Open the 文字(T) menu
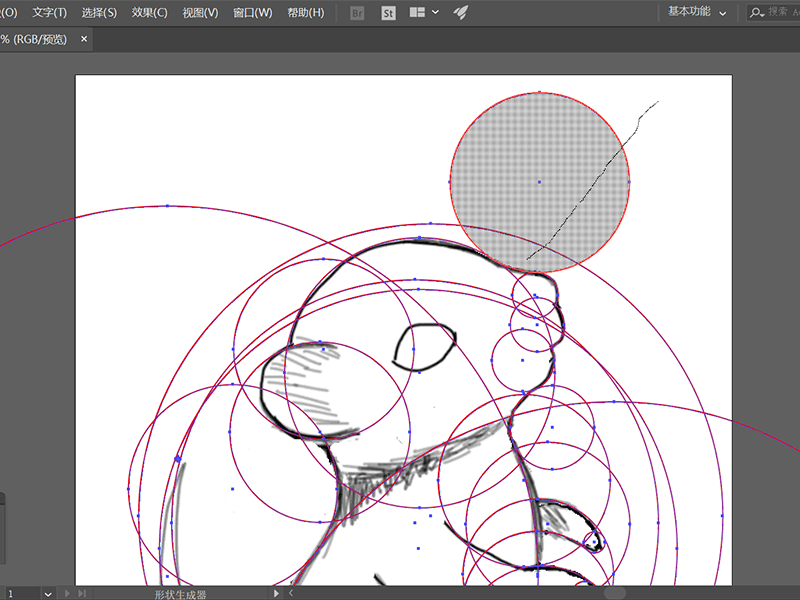800x600 pixels. 49,13
